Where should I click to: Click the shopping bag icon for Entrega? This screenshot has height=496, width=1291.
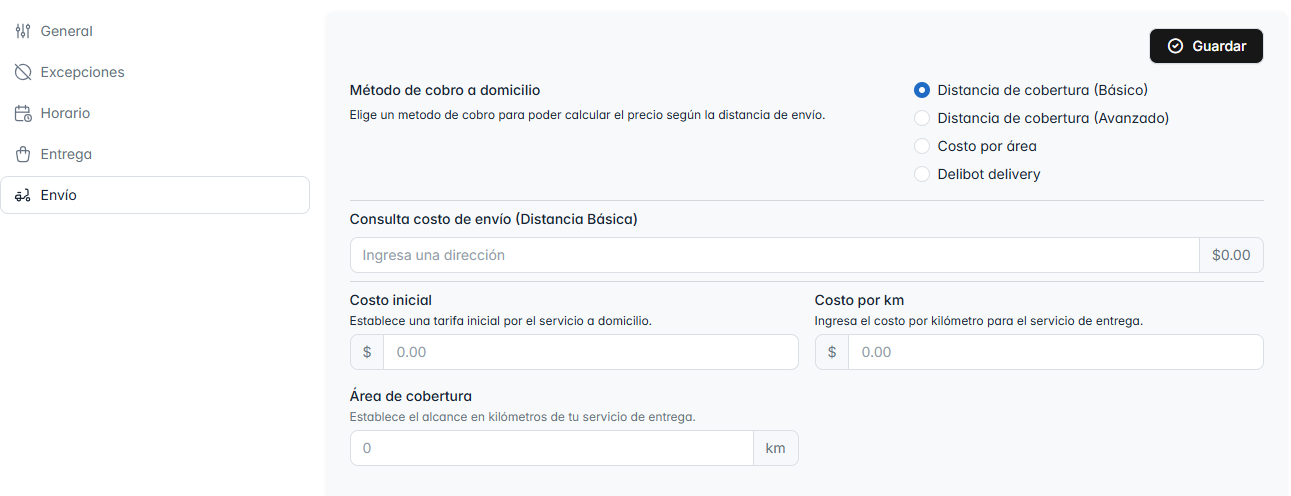(23, 154)
